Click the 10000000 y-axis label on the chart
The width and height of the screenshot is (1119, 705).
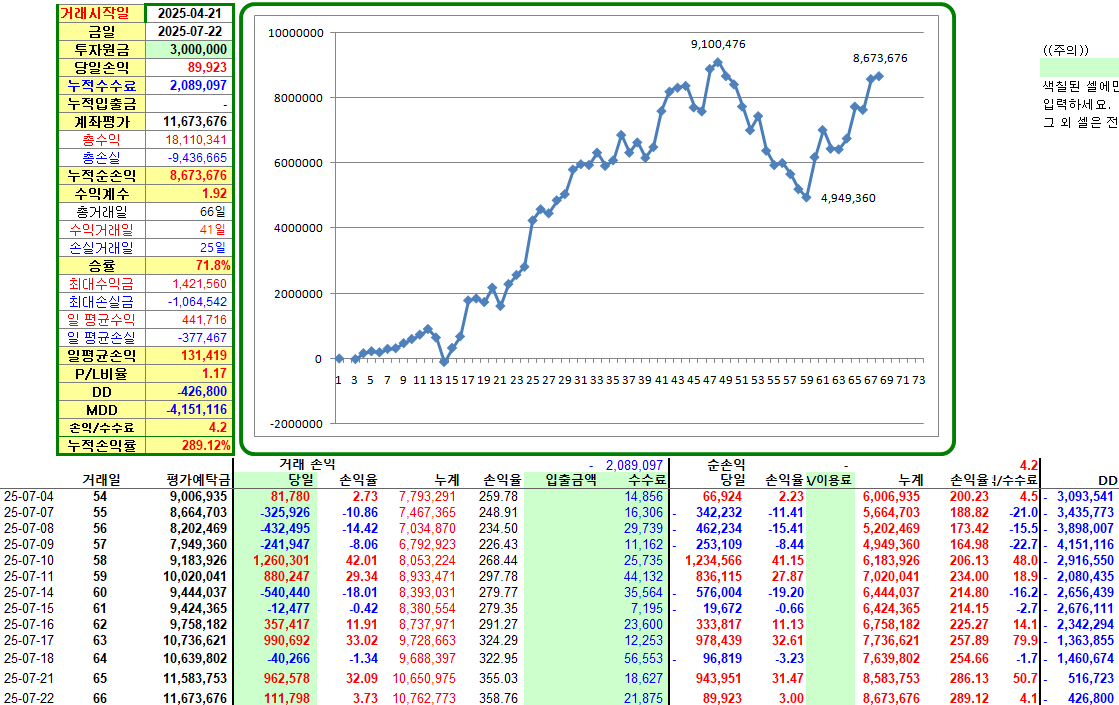295,33
